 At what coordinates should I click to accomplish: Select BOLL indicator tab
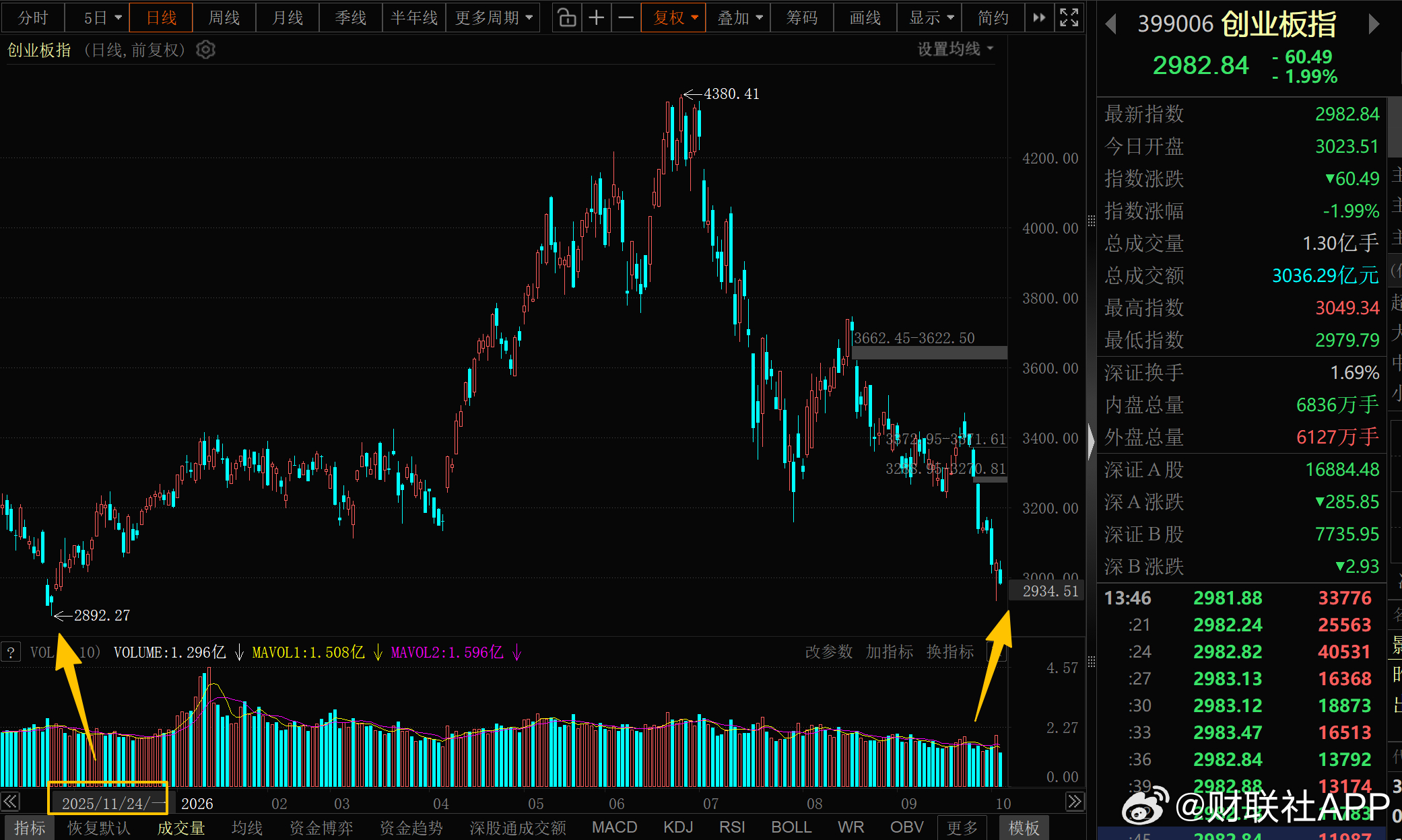tap(791, 827)
